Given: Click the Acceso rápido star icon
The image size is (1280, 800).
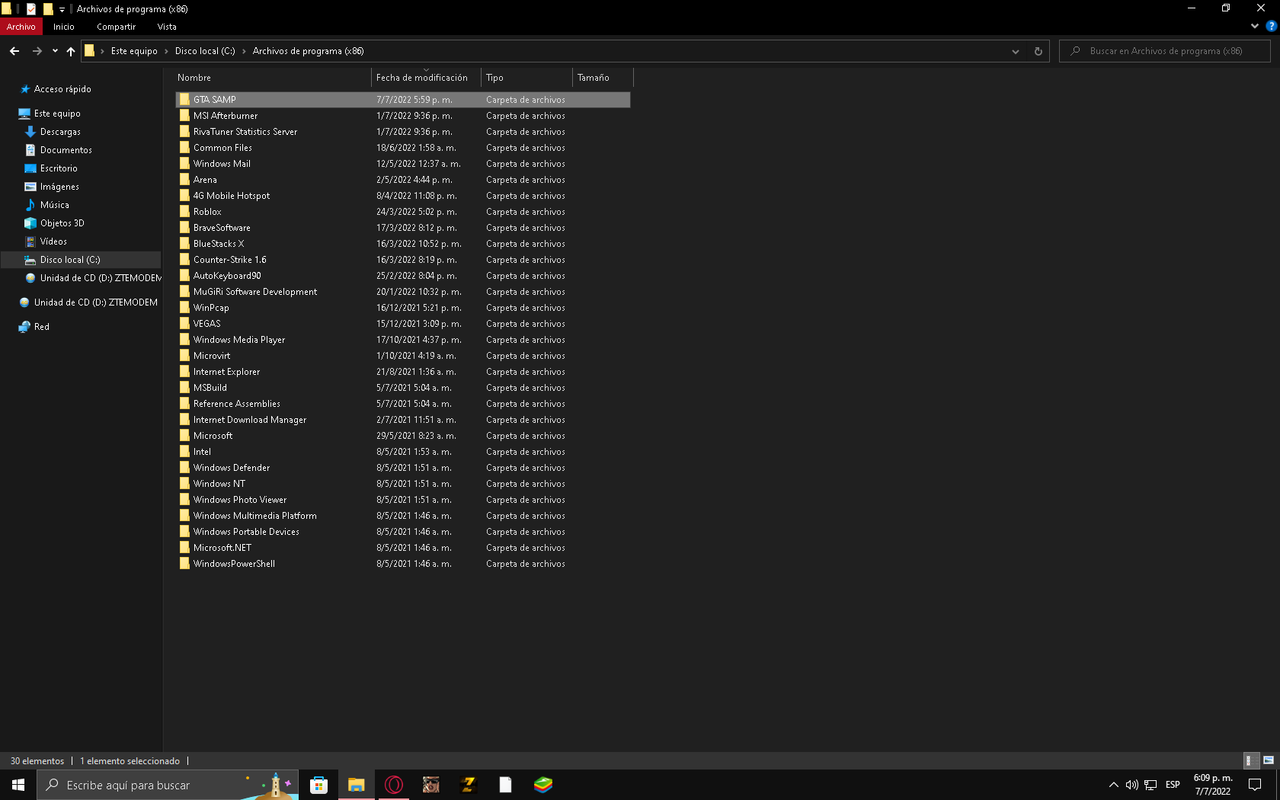Looking at the screenshot, I should pyautogui.click(x=25, y=89).
